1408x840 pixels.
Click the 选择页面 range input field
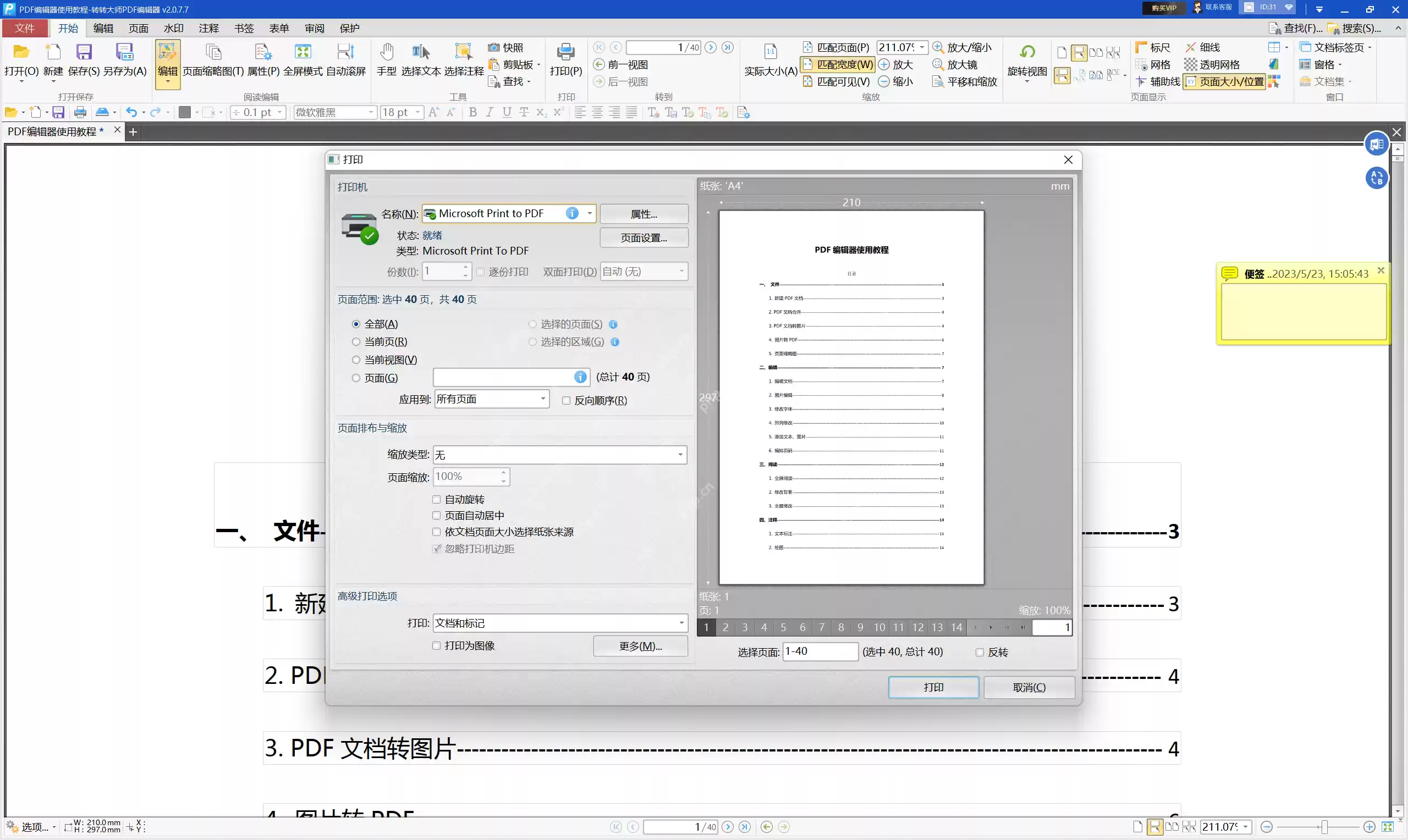(x=821, y=651)
